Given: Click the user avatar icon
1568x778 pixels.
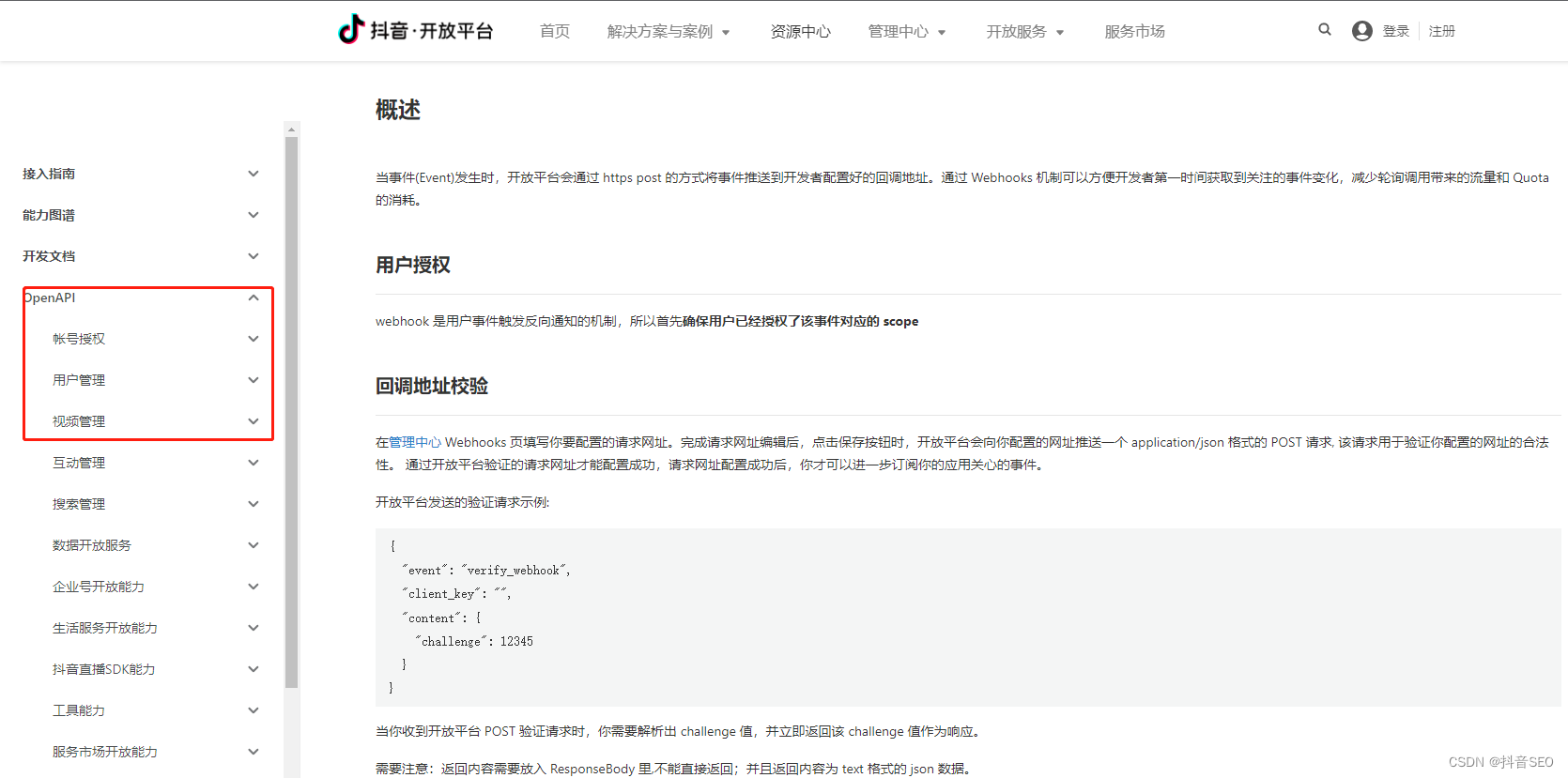Looking at the screenshot, I should tap(1361, 31).
